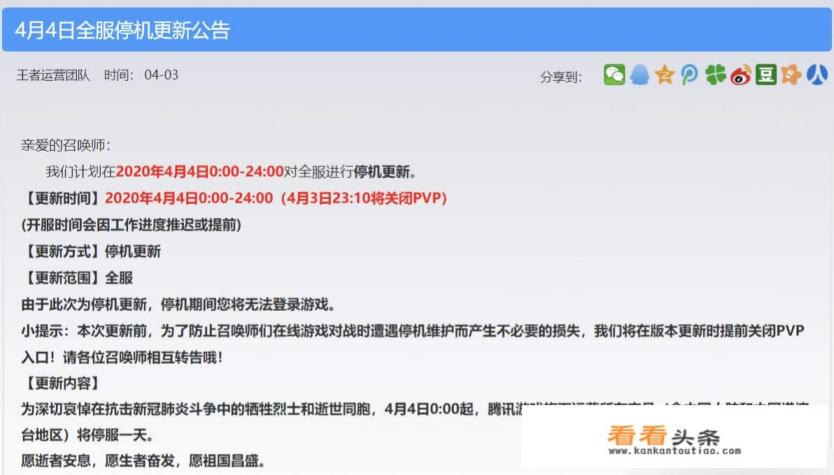This screenshot has width=834, height=475.
Task: Click the www.kankantoutiao.com URL text
Action: click(x=674, y=451)
